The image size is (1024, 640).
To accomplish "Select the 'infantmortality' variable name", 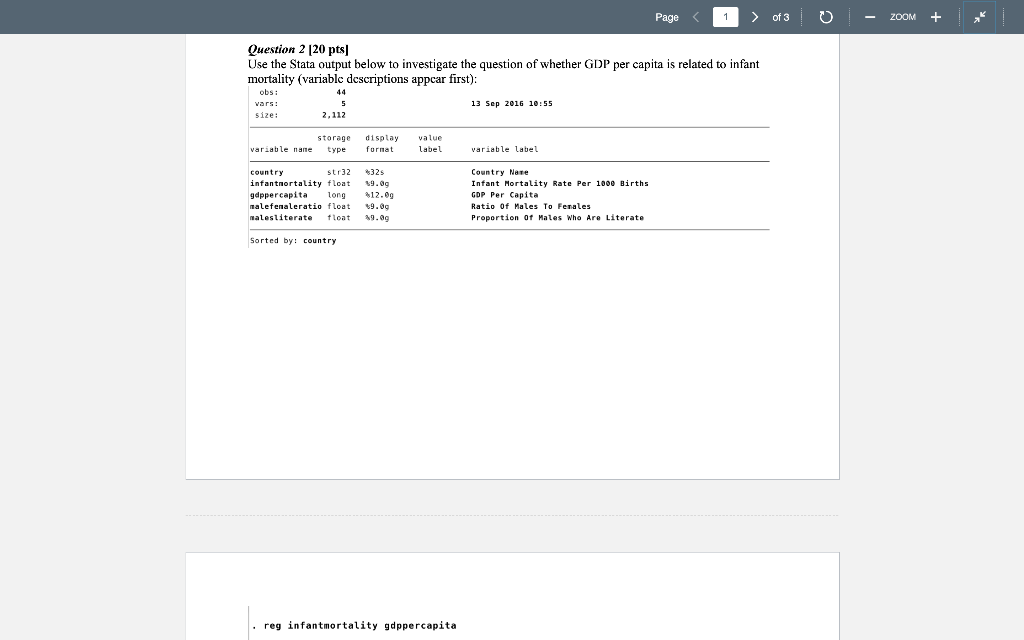I will [x=285, y=183].
